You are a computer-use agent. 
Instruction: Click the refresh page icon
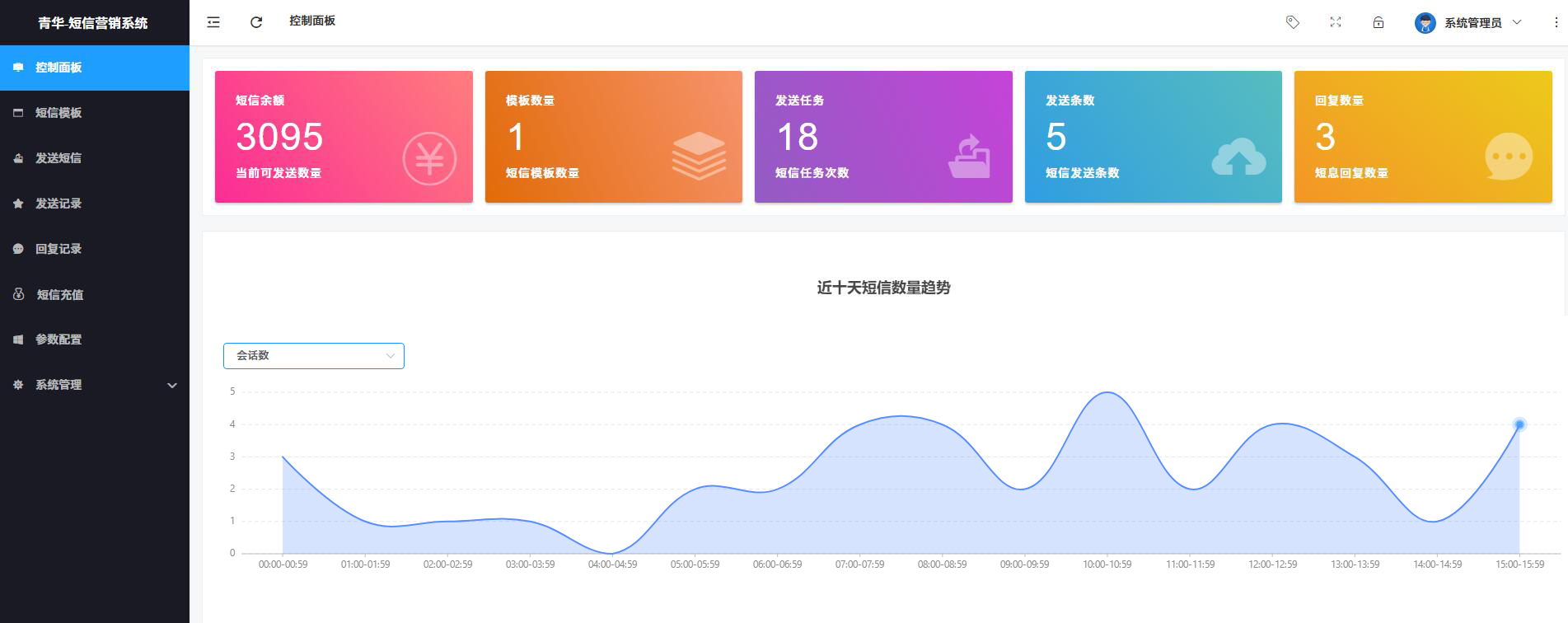point(256,22)
